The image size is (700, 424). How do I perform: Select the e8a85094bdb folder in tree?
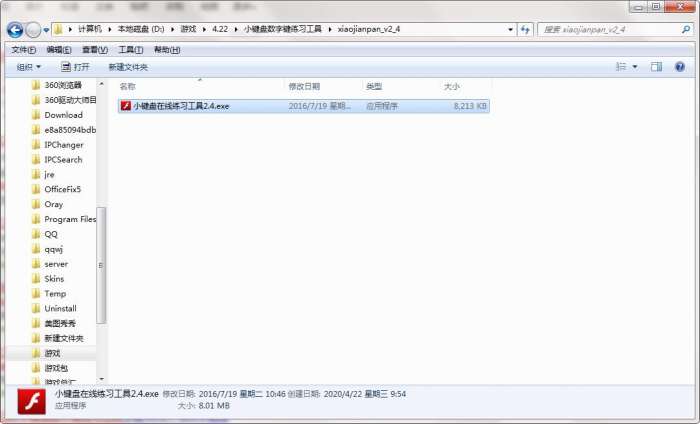click(70, 130)
